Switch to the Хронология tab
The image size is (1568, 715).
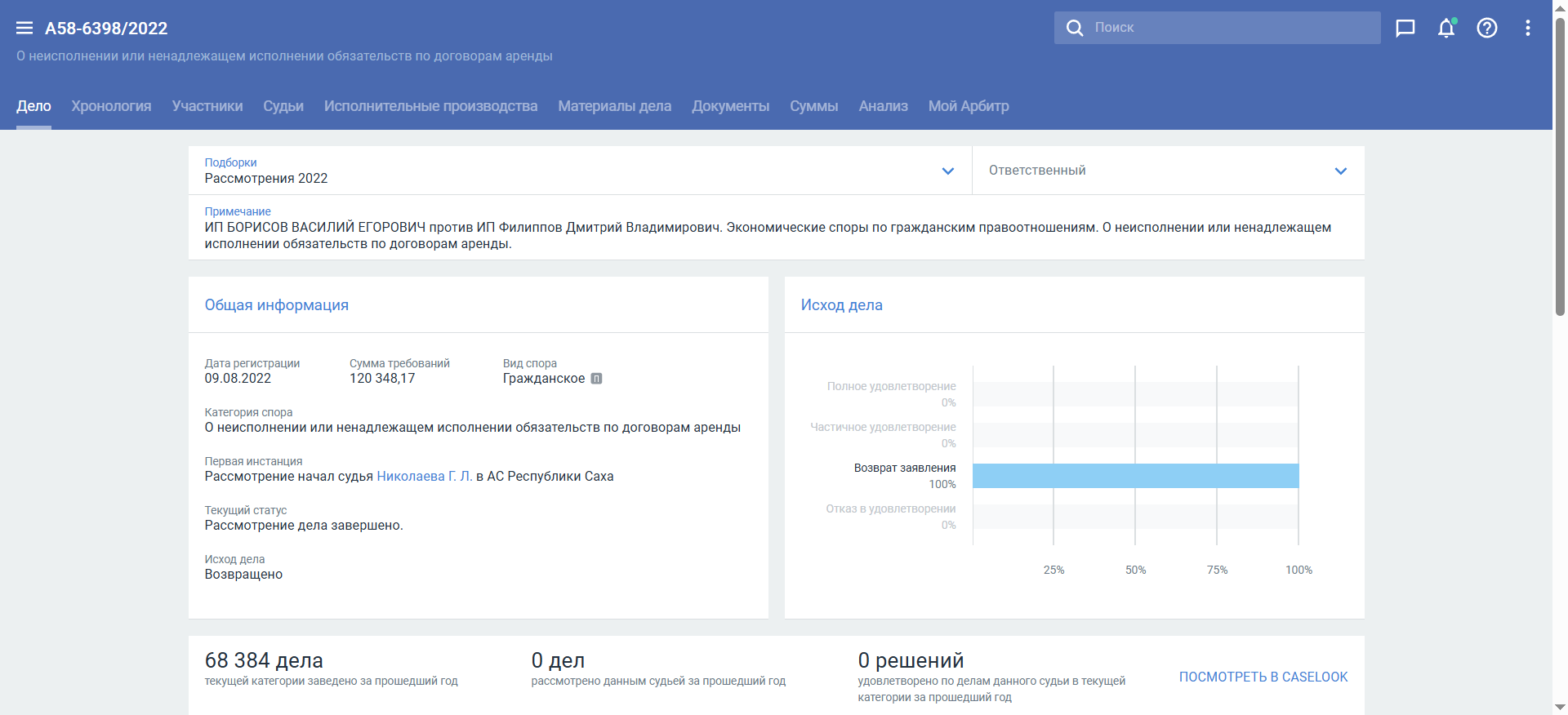(x=111, y=106)
